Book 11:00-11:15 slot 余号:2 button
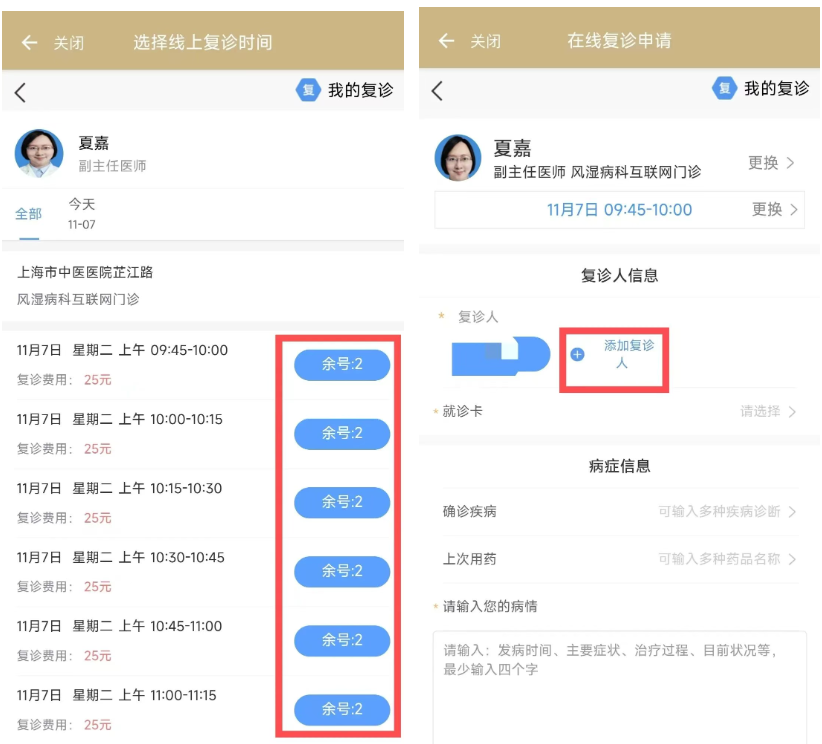Viewport: 822px width, 744px height. click(342, 709)
